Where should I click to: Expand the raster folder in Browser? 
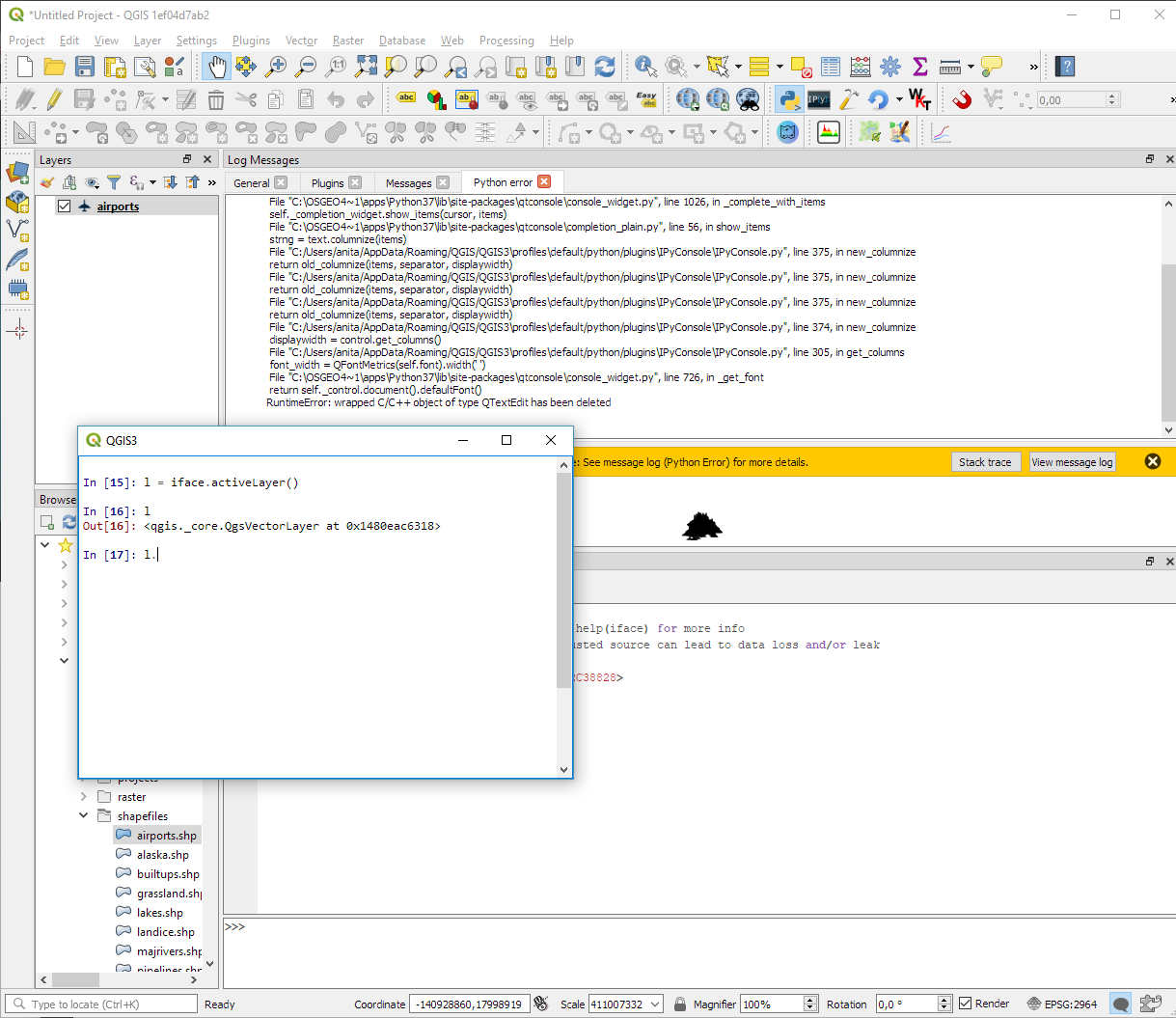(84, 797)
